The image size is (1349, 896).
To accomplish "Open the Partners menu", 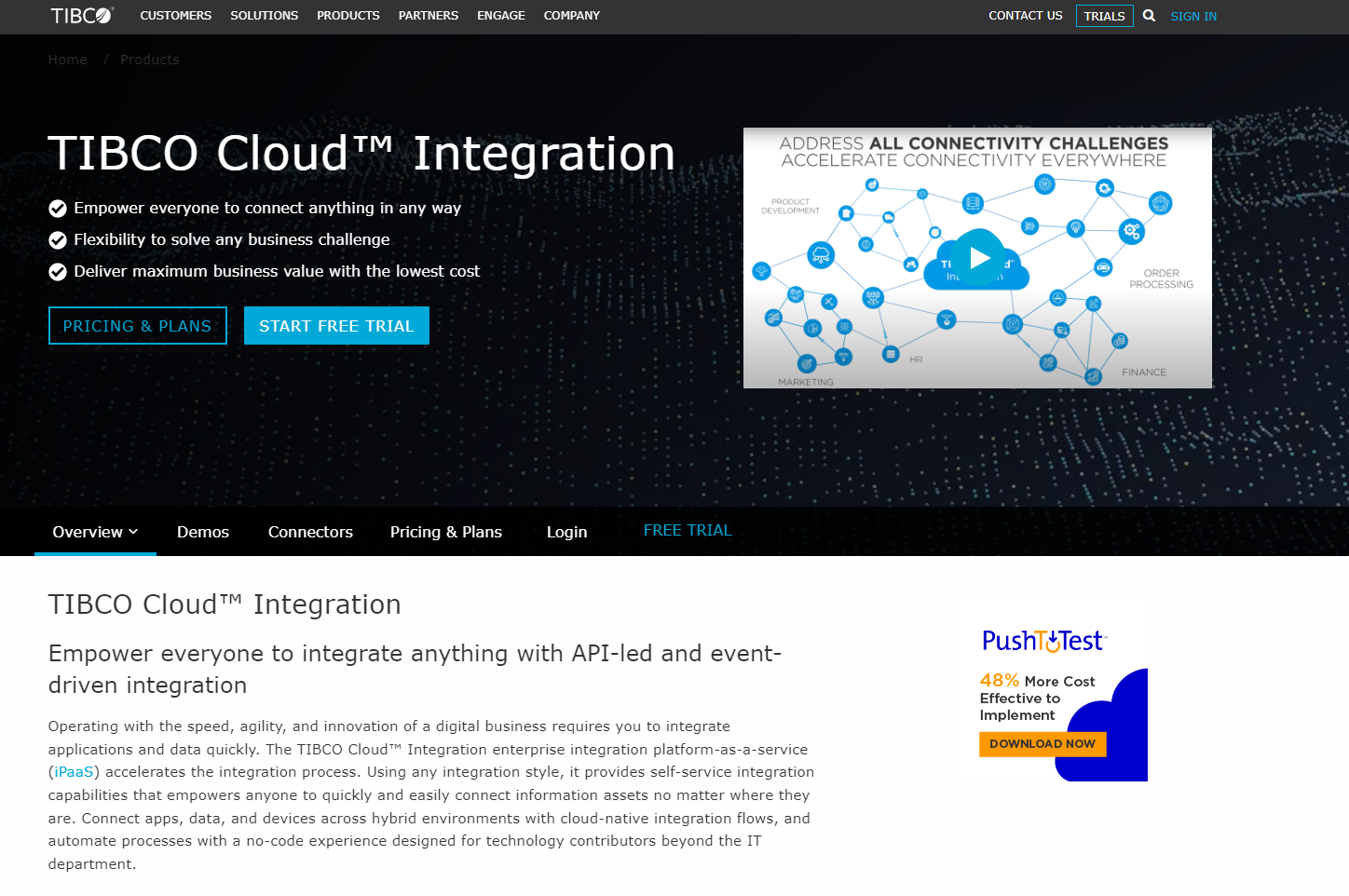I will coord(429,16).
